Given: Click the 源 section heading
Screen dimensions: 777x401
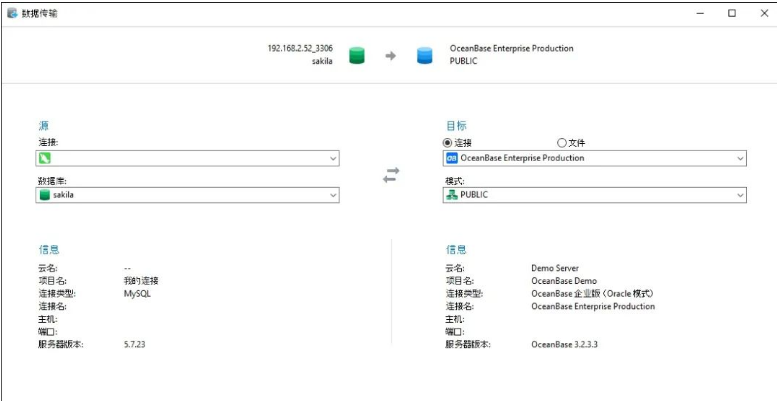Looking at the screenshot, I should (44, 125).
